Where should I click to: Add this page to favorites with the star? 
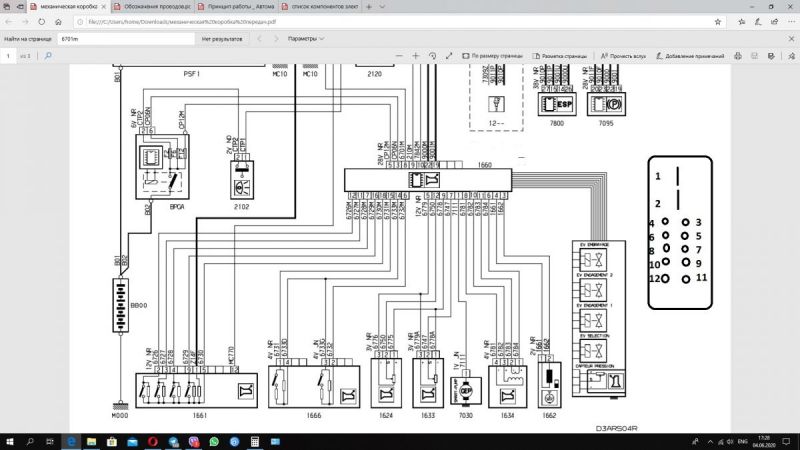(x=718, y=22)
